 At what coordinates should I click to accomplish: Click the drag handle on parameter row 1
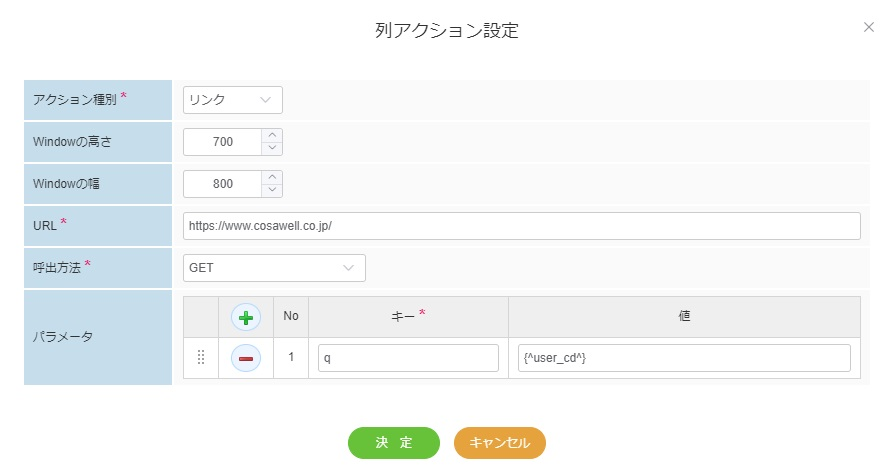pyautogui.click(x=200, y=358)
